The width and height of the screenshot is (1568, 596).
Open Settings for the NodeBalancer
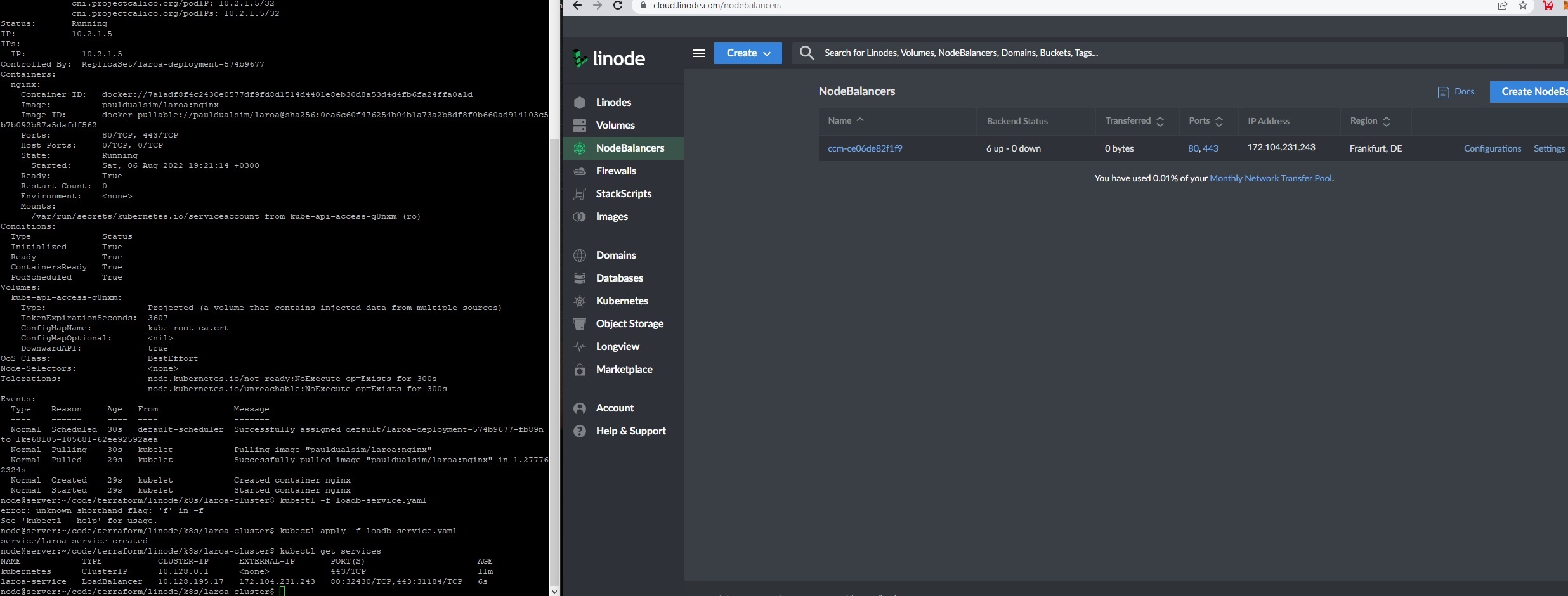[x=1549, y=149]
